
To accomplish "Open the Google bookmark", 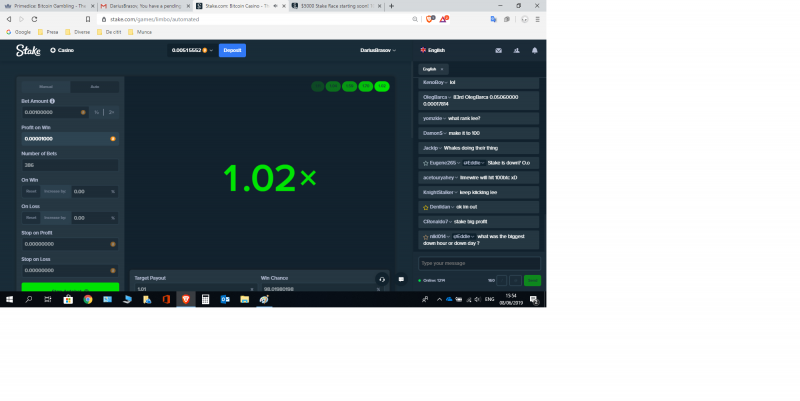I will click(x=18, y=32).
